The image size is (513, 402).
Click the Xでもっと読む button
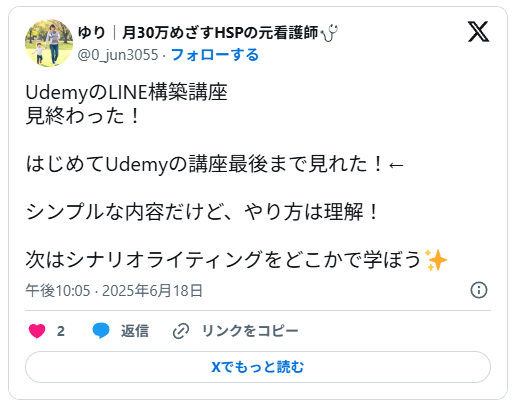(258, 367)
